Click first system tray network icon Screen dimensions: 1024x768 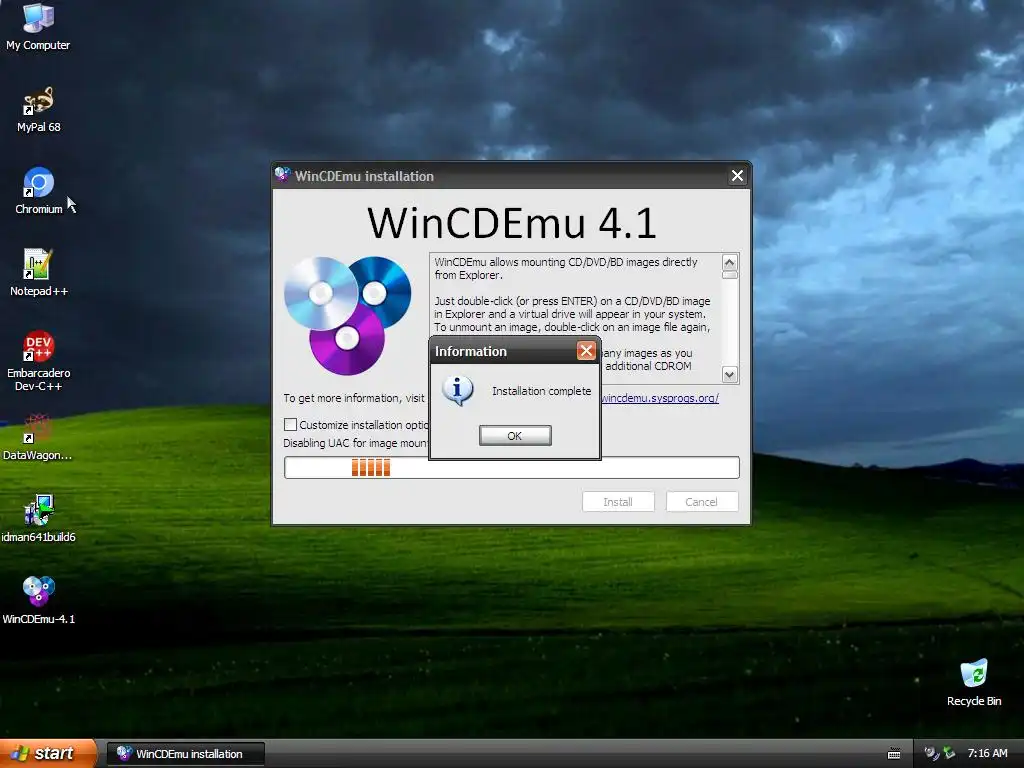931,754
